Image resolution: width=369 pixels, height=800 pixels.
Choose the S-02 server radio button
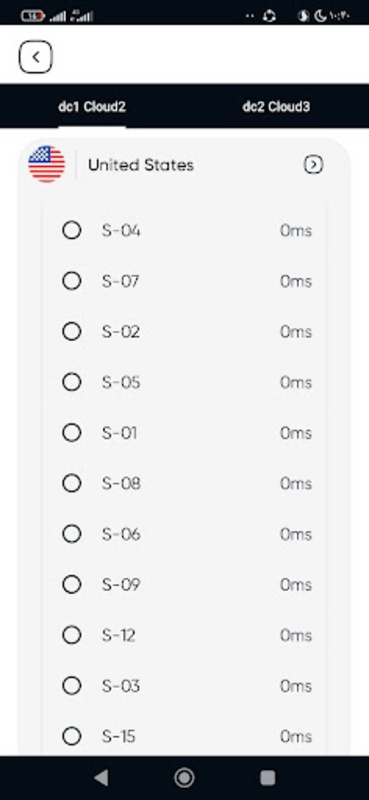tap(71, 332)
